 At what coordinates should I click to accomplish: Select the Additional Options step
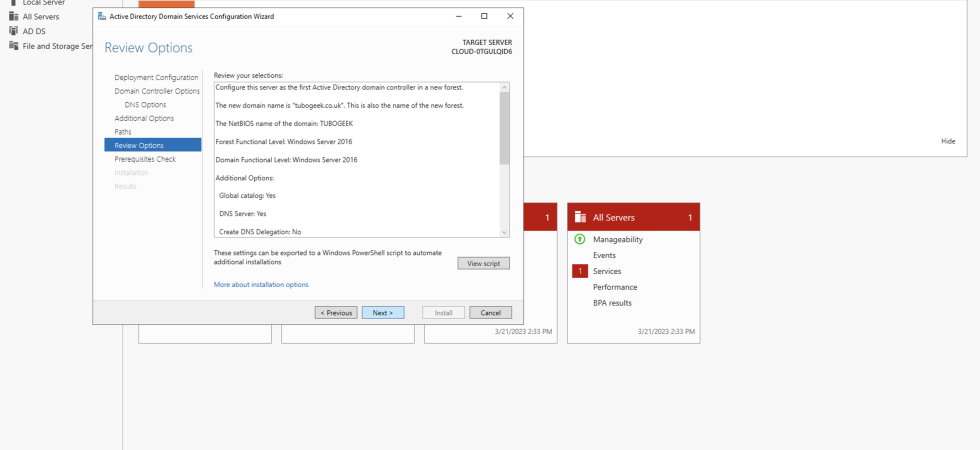point(144,118)
